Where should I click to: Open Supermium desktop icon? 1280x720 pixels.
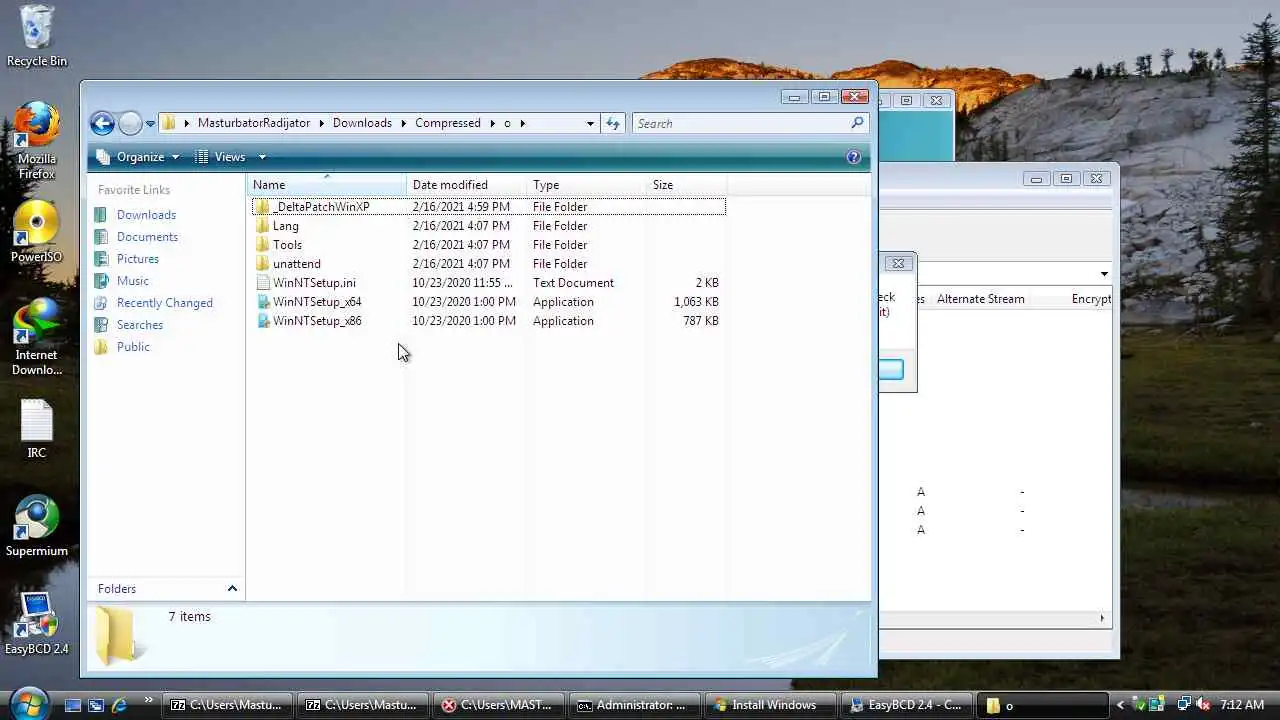tap(37, 527)
